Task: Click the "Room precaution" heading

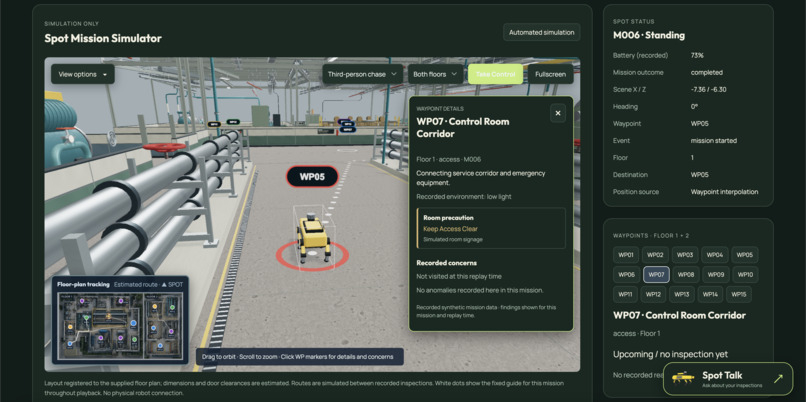Action: [448, 218]
